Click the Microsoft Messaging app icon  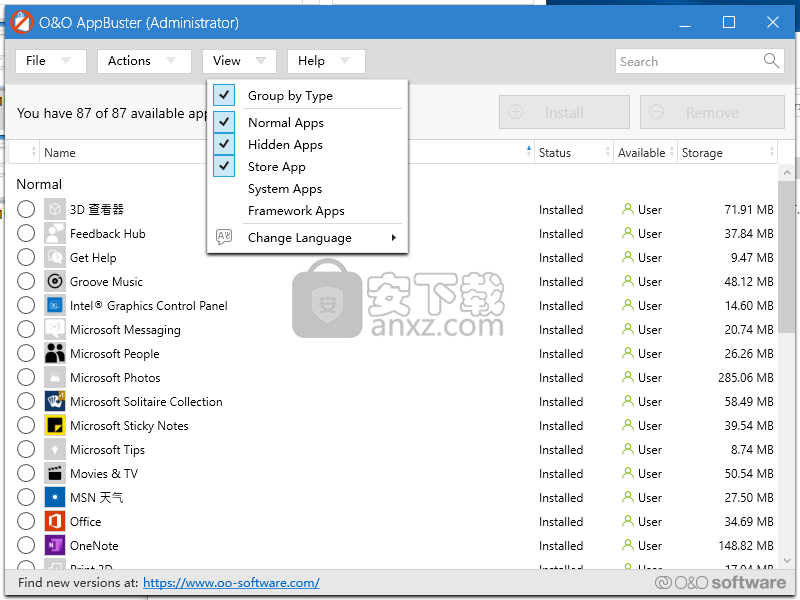click(x=55, y=329)
